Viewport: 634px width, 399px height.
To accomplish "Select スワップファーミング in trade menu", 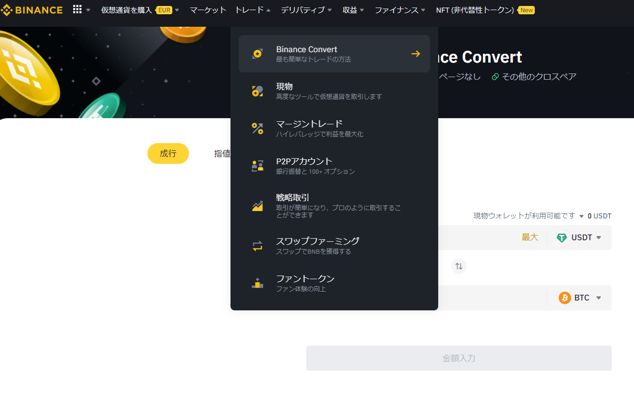I will coord(334,245).
